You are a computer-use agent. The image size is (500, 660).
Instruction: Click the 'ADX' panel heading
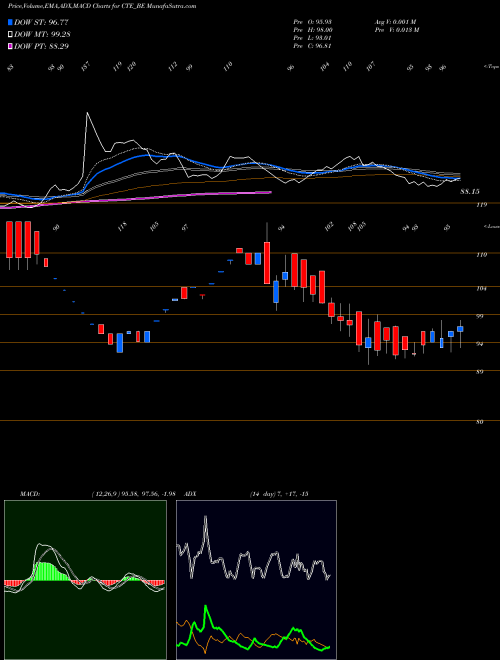190,494
